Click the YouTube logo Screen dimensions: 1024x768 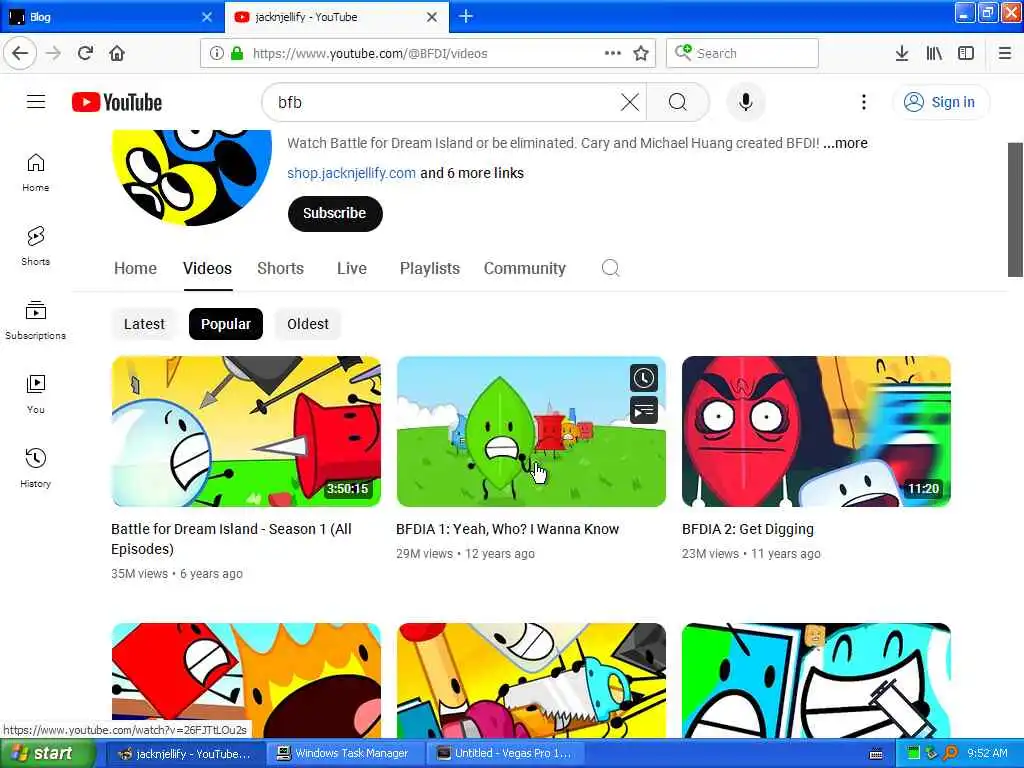tap(117, 102)
